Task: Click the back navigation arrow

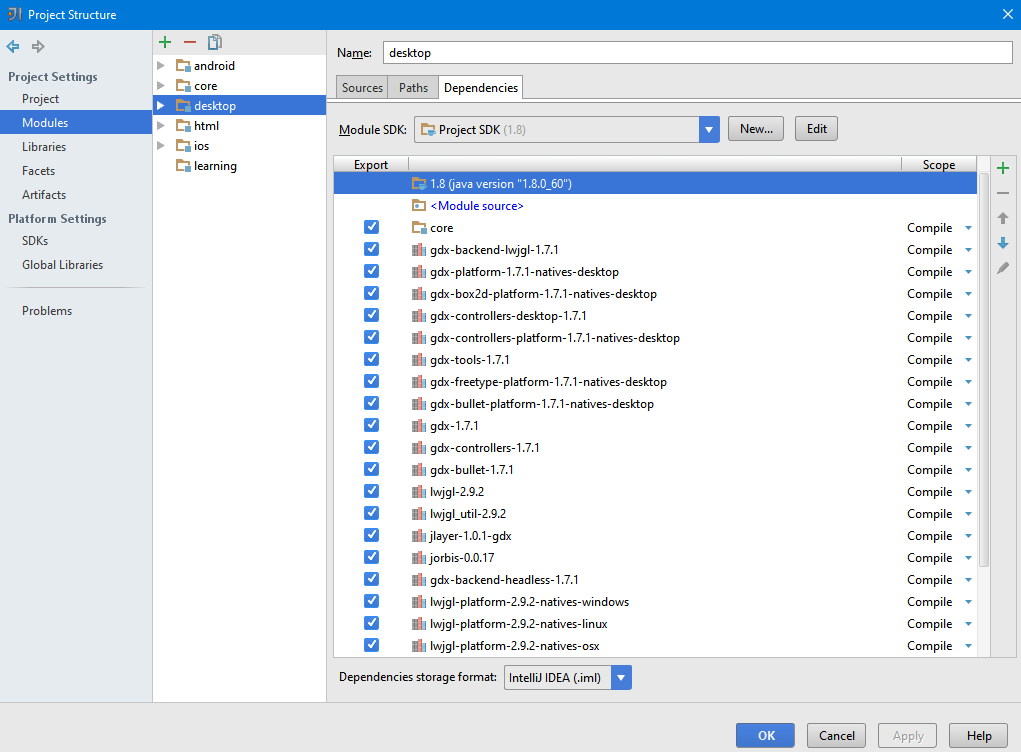Action: click(12, 46)
